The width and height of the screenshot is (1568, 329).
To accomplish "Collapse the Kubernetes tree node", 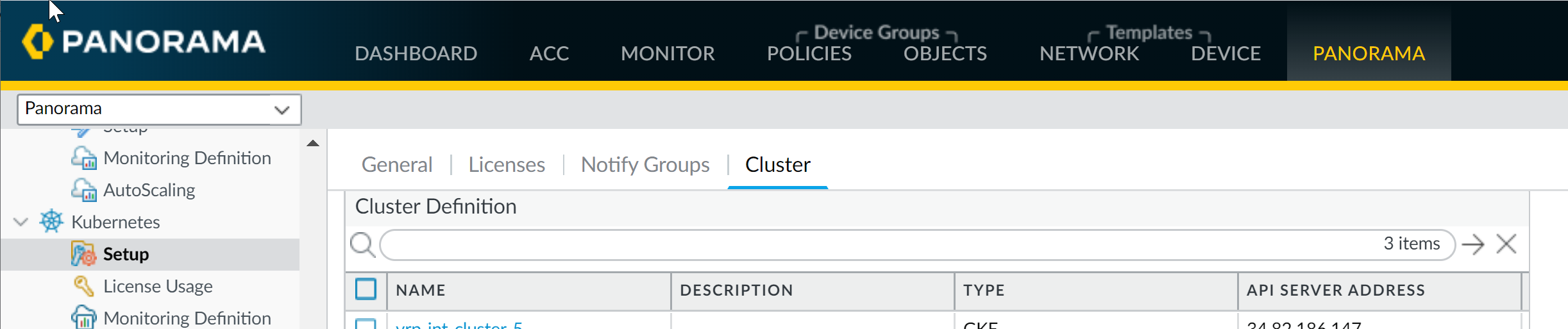I will [x=21, y=222].
